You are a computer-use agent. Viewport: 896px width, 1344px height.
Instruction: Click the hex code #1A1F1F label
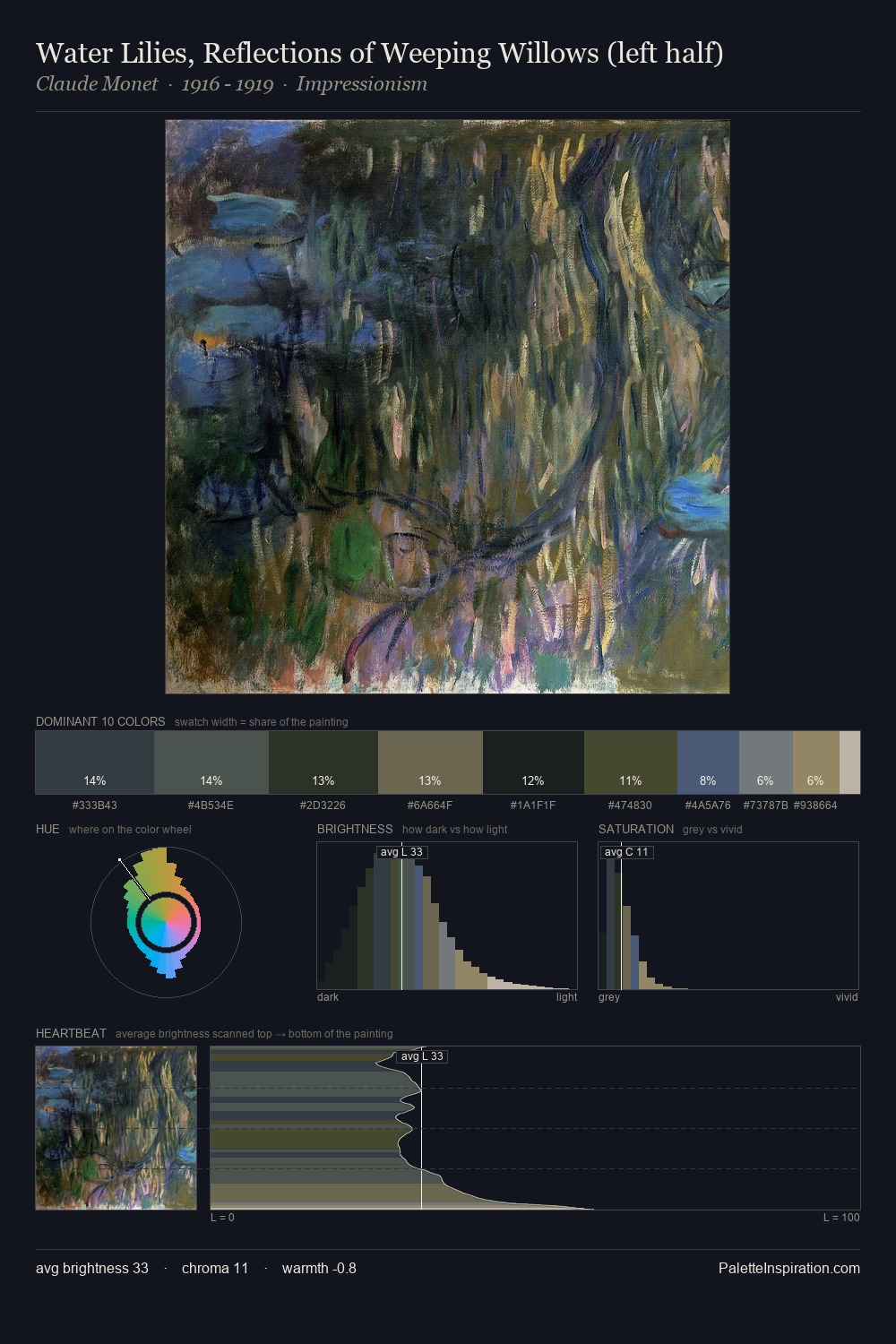pos(533,806)
